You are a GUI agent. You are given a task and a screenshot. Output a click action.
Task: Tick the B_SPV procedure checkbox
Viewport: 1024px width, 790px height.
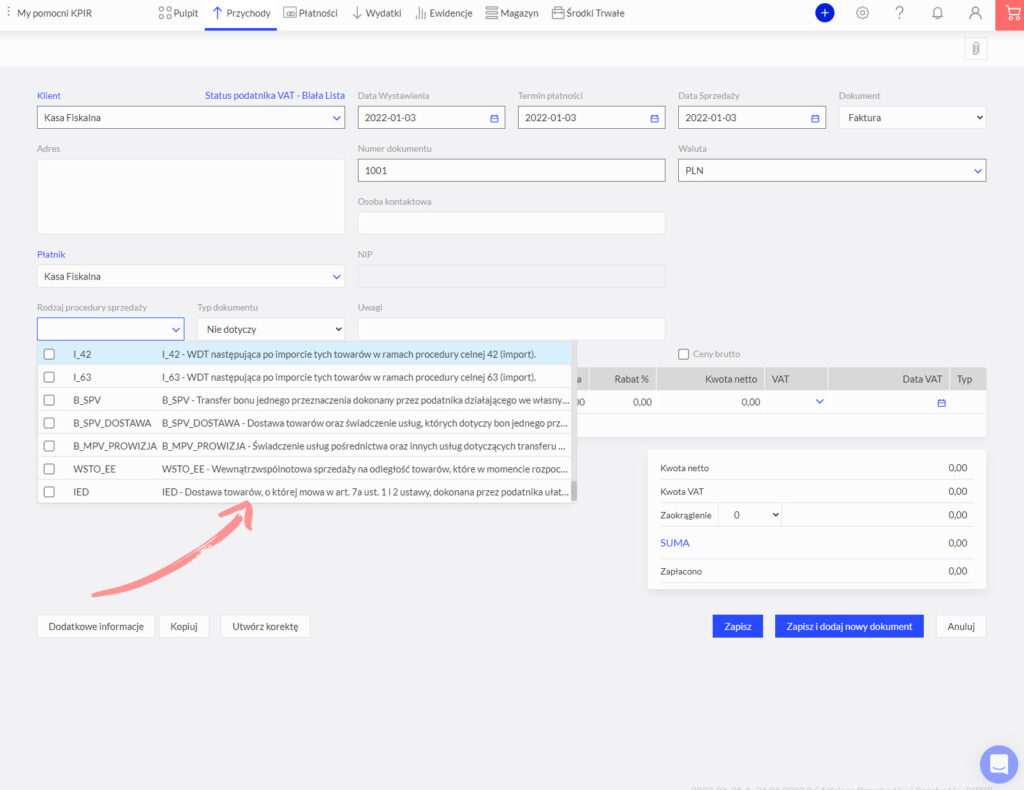49,400
